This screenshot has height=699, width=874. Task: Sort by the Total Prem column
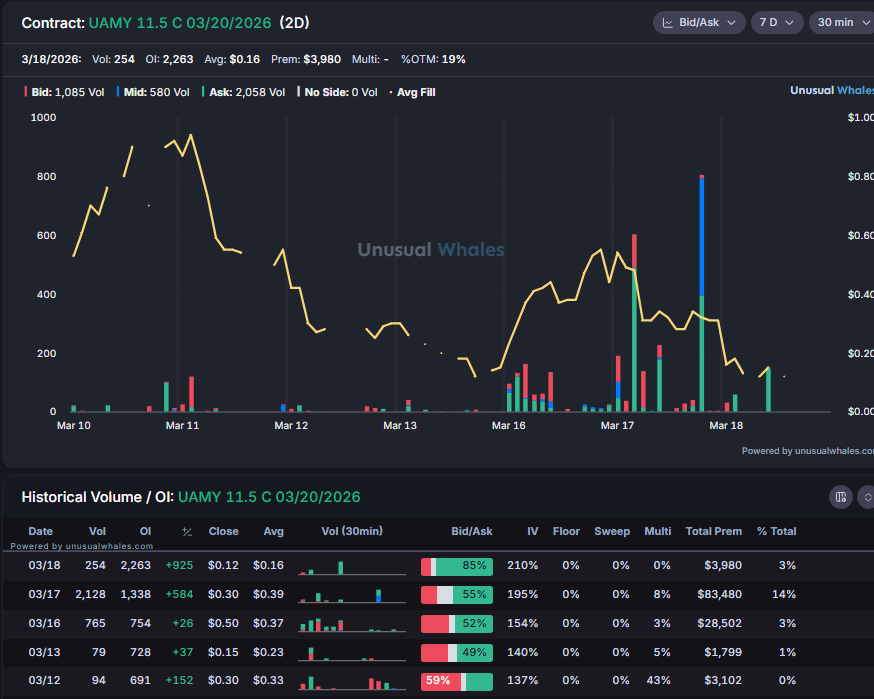tap(713, 531)
